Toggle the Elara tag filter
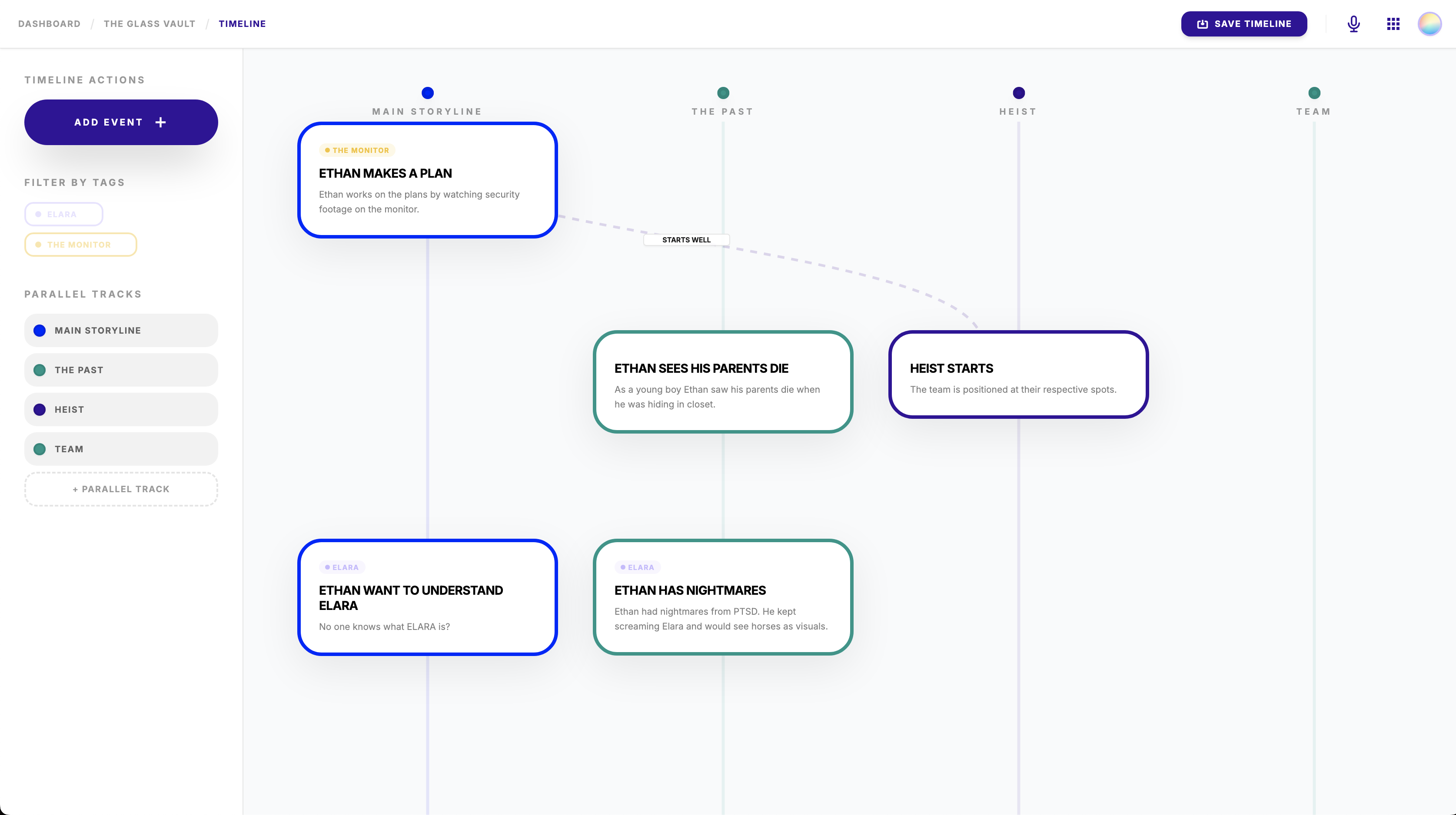This screenshot has width=1456, height=815. (x=63, y=214)
